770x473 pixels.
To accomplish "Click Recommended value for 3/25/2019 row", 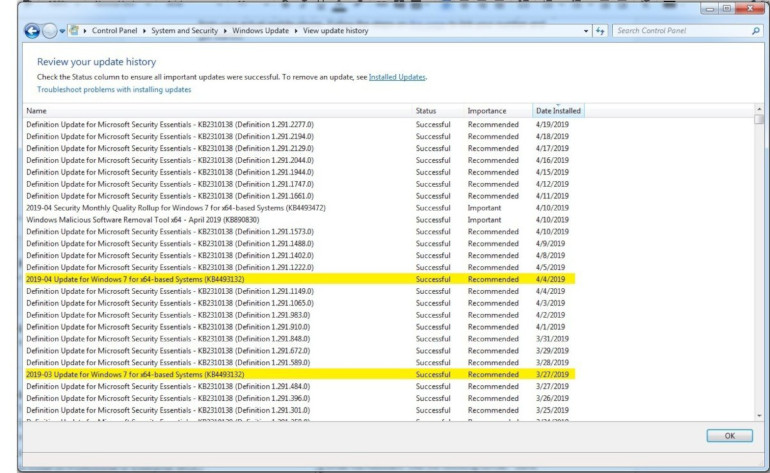I will [493, 410].
